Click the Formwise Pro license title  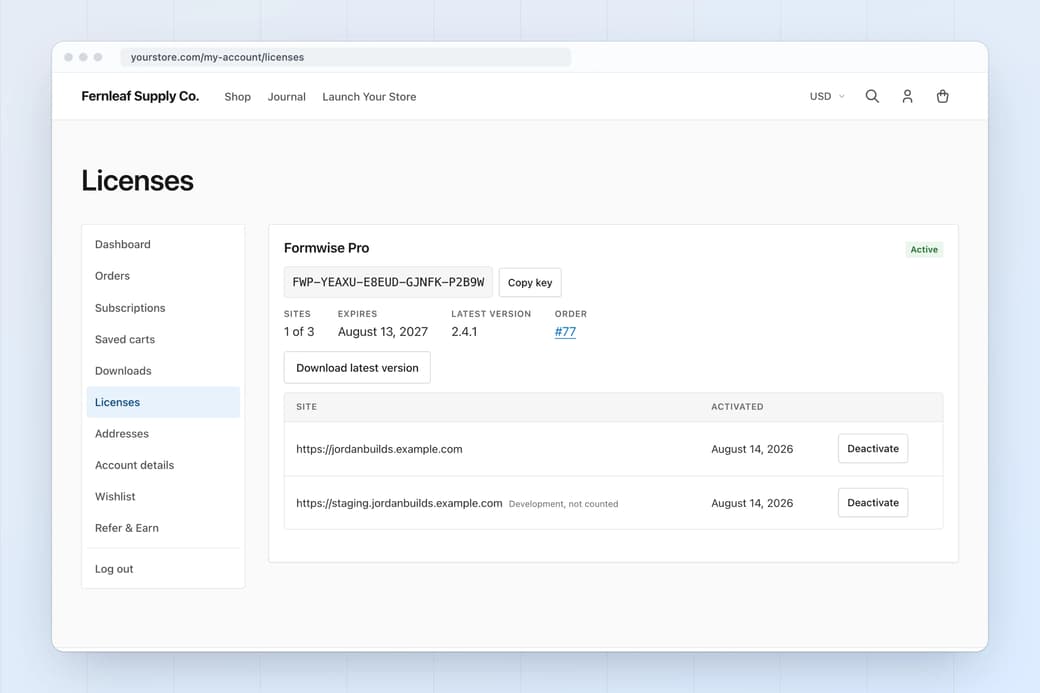pos(326,248)
